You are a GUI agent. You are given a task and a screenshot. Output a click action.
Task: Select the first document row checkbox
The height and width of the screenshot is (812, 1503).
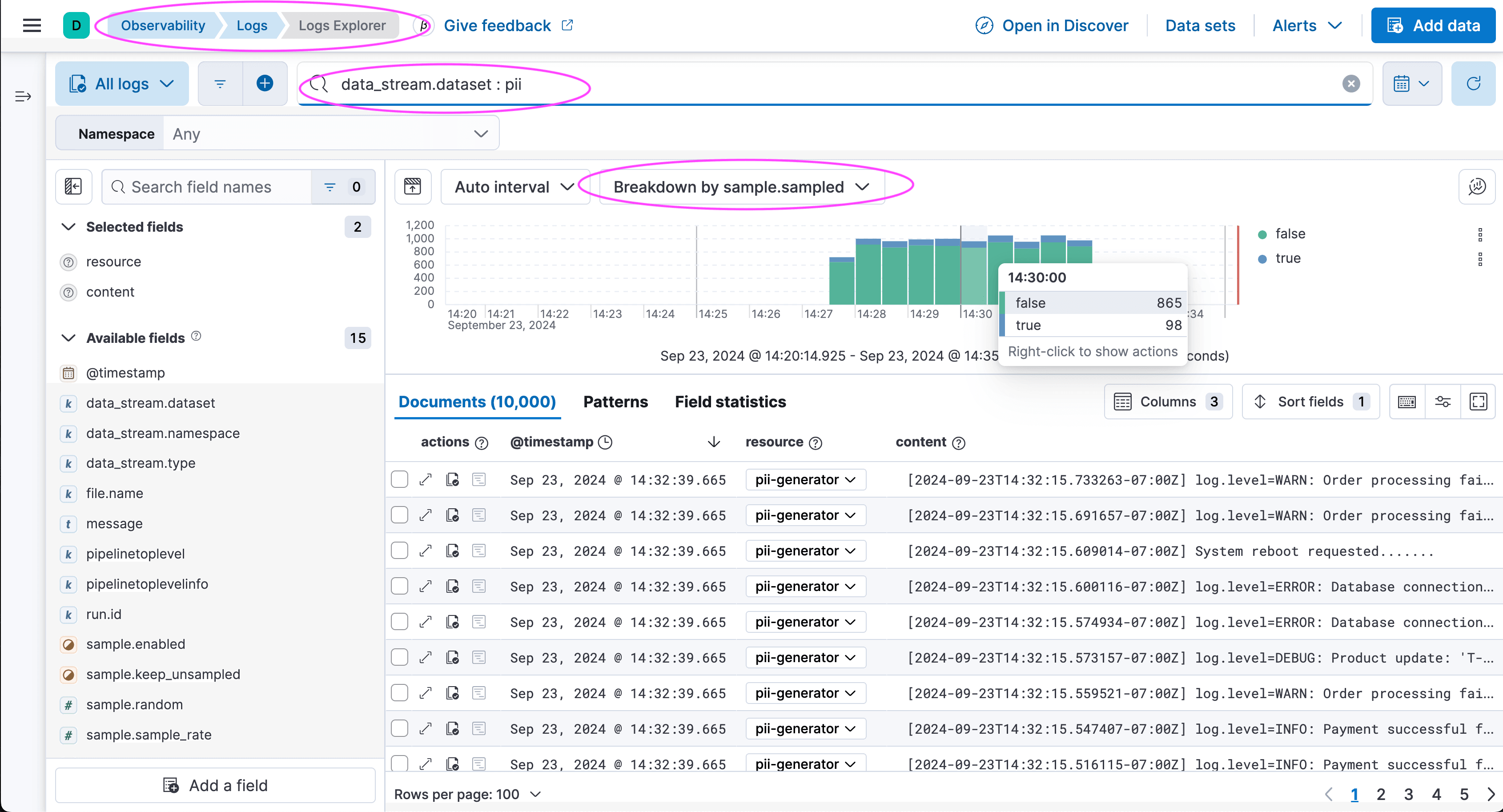coord(400,479)
